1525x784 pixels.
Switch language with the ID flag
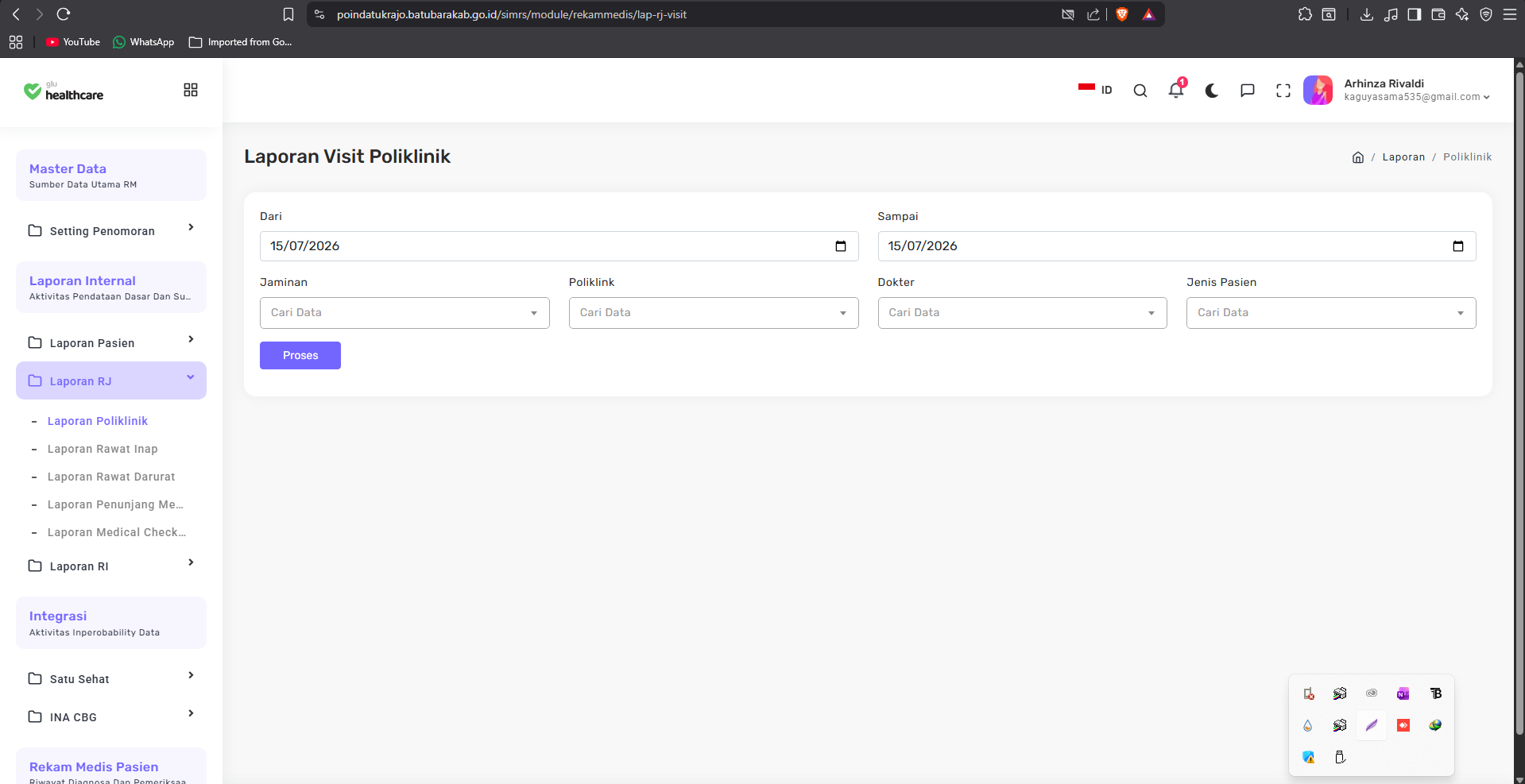pos(1095,90)
